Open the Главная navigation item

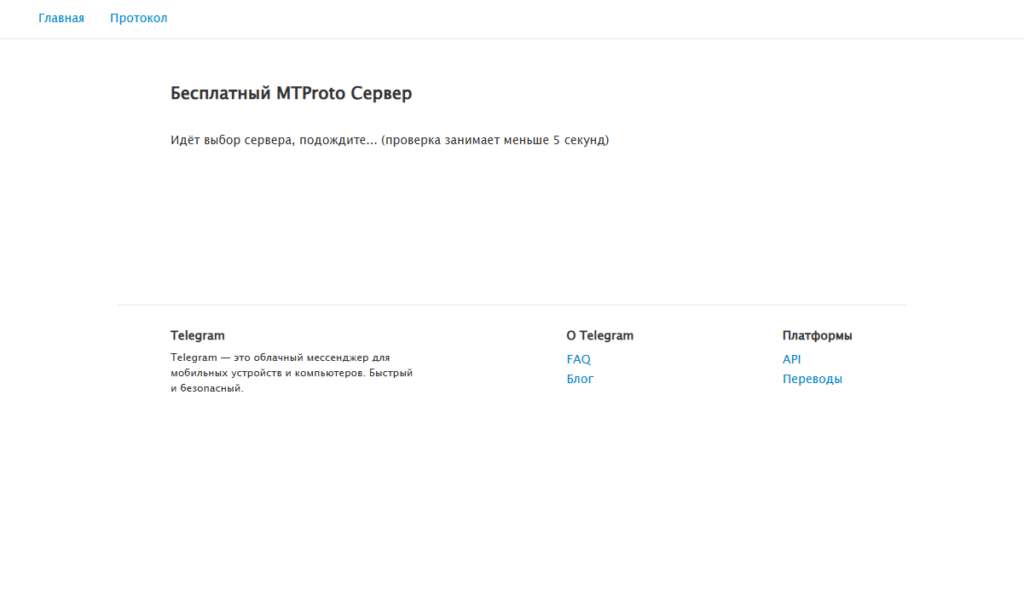(x=61, y=18)
